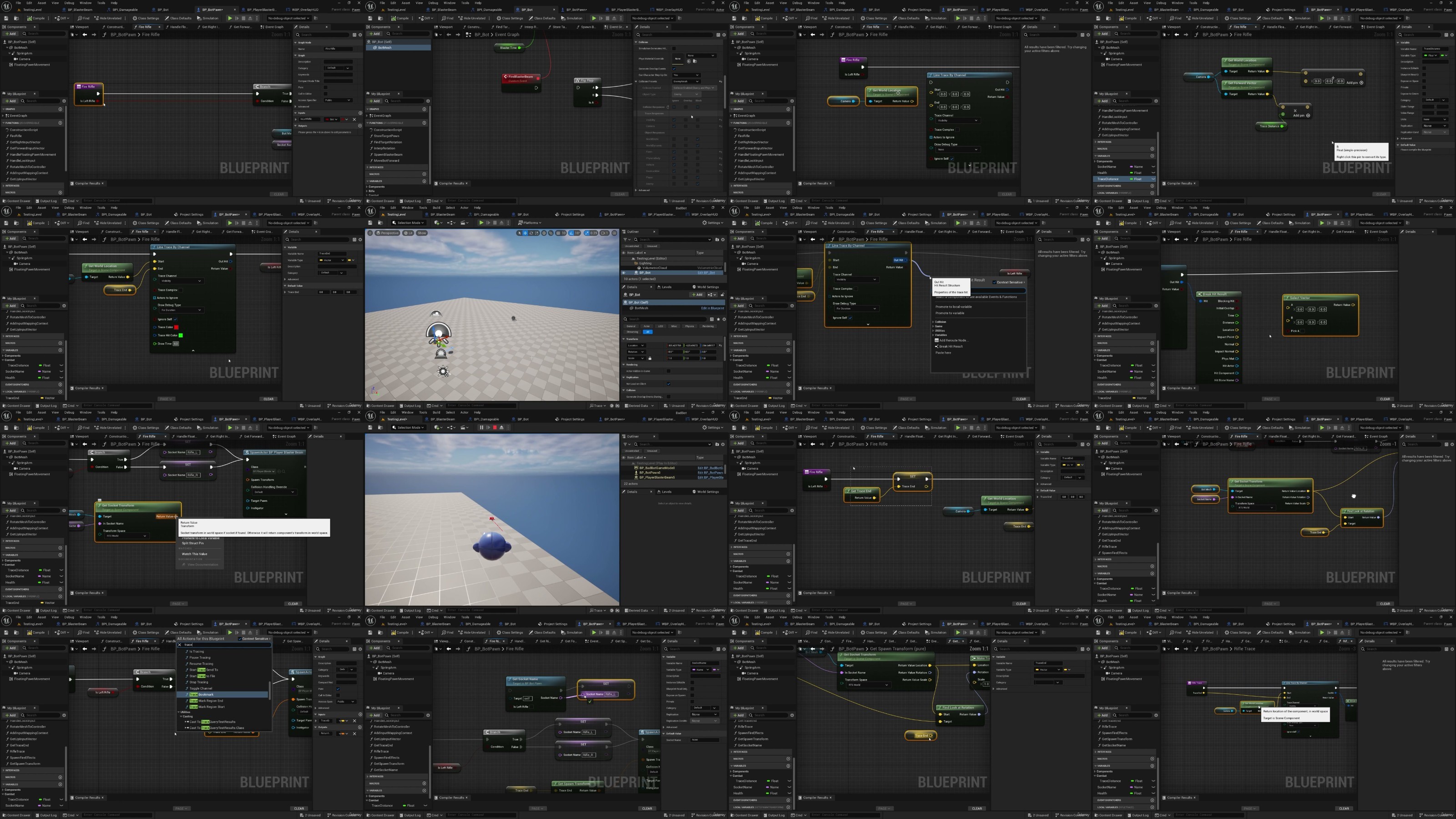The image size is (1456, 819).
Task: Choose the Paste here menu entry
Action: pyautogui.click(x=943, y=353)
